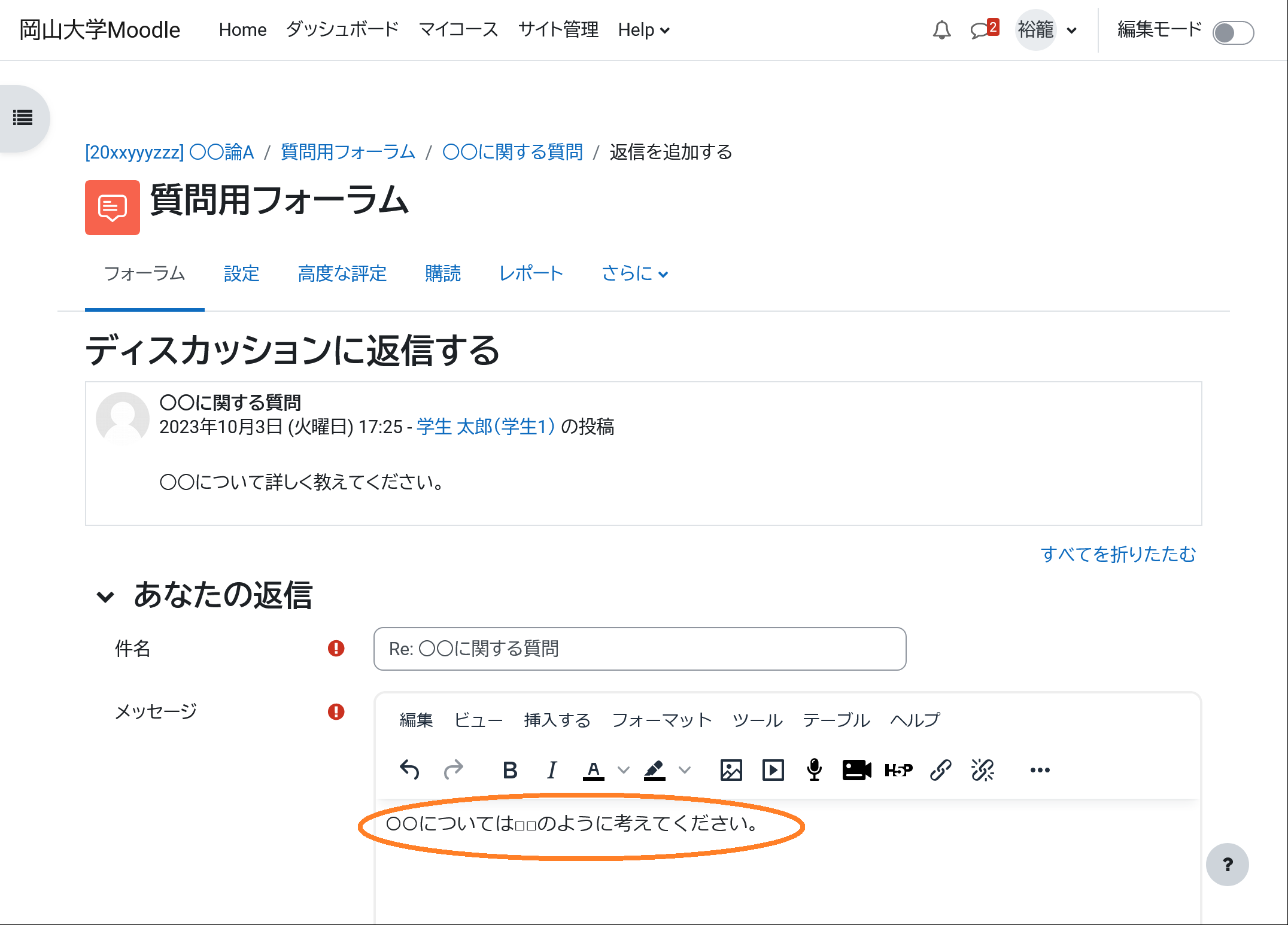Click the Undo arrow in the editor

[x=409, y=770]
